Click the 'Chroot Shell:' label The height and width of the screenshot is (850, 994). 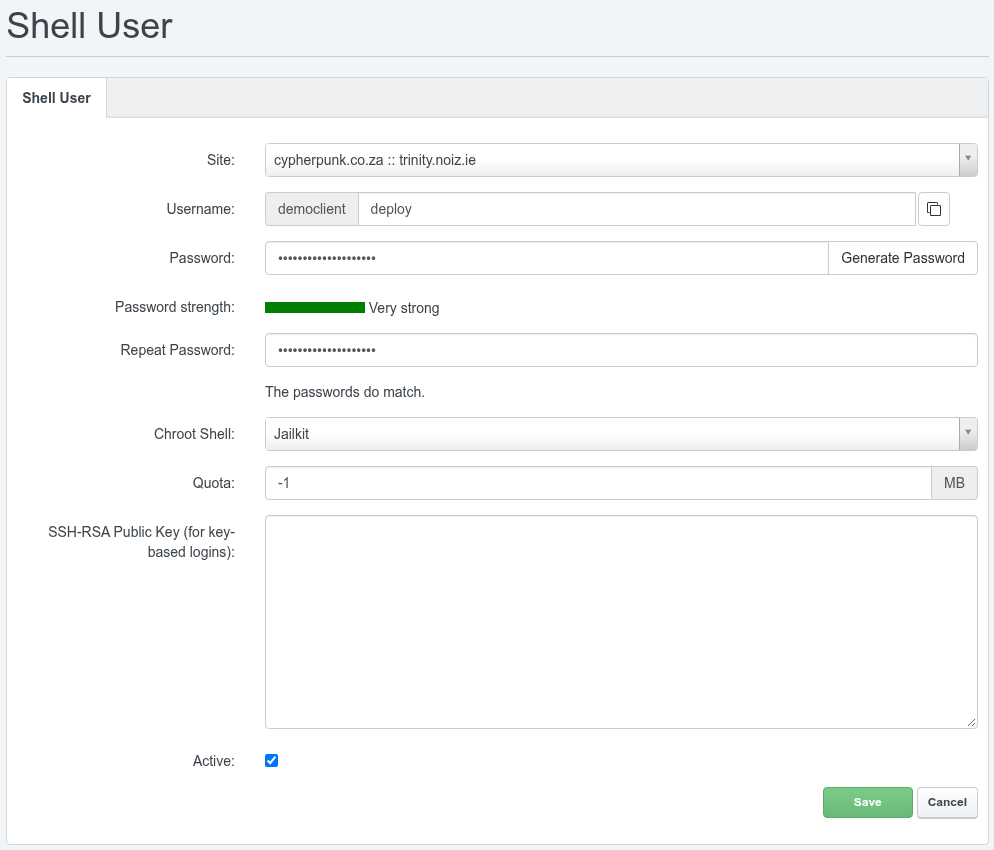coord(194,434)
